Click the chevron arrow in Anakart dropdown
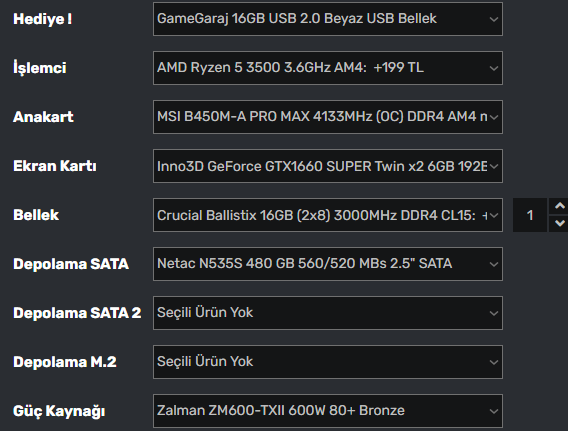 [x=493, y=117]
